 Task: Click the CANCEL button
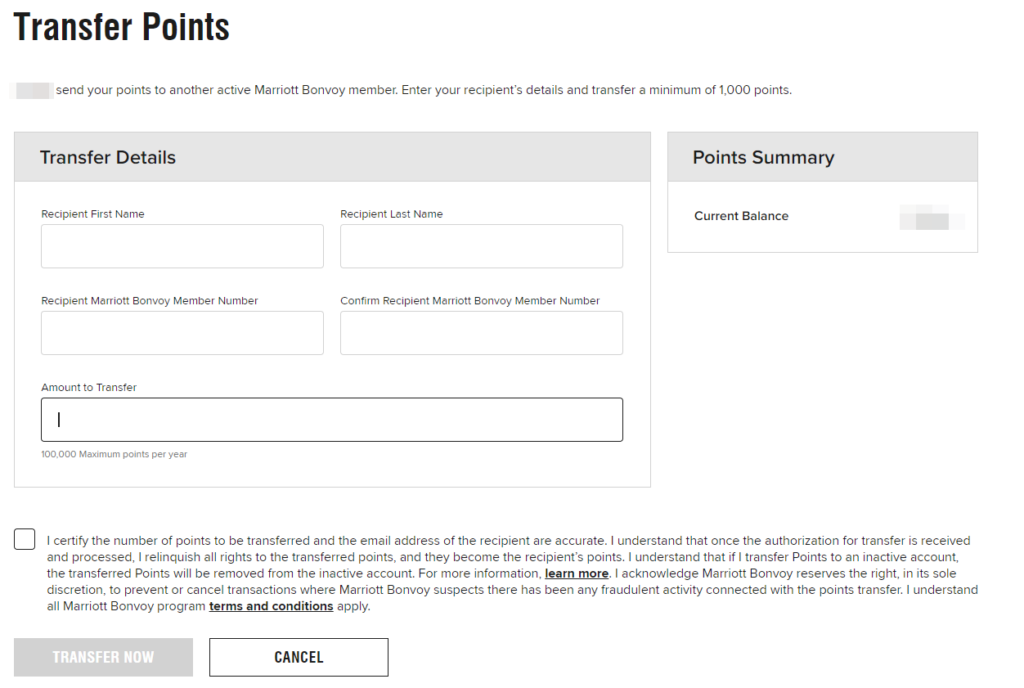pyautogui.click(x=297, y=657)
